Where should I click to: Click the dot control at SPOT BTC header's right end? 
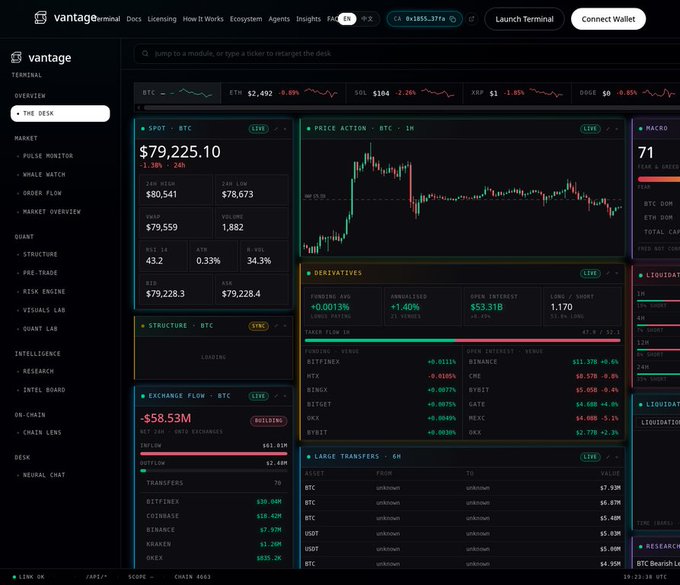pyautogui.click(x=285, y=129)
